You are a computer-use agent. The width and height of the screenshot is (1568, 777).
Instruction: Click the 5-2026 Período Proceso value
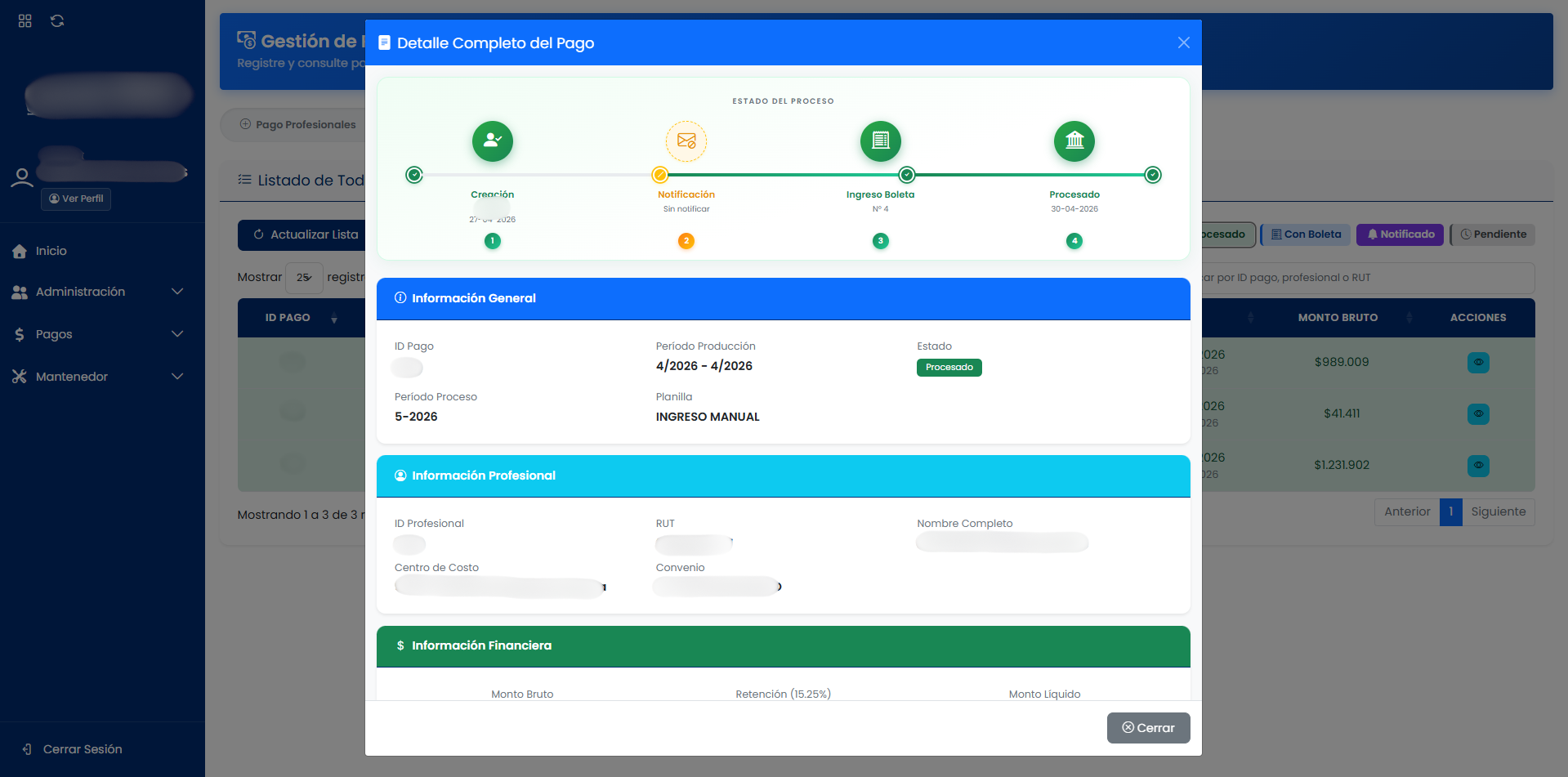coord(416,417)
